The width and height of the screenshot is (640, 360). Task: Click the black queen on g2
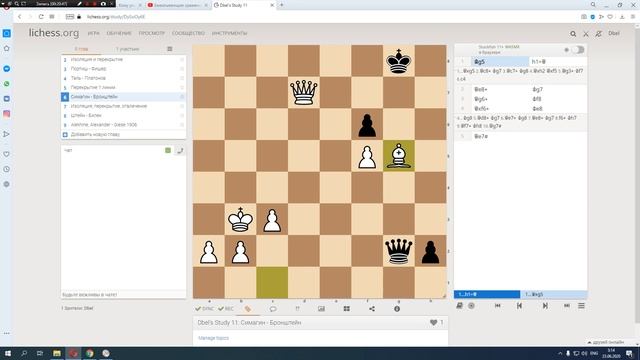coord(399,251)
